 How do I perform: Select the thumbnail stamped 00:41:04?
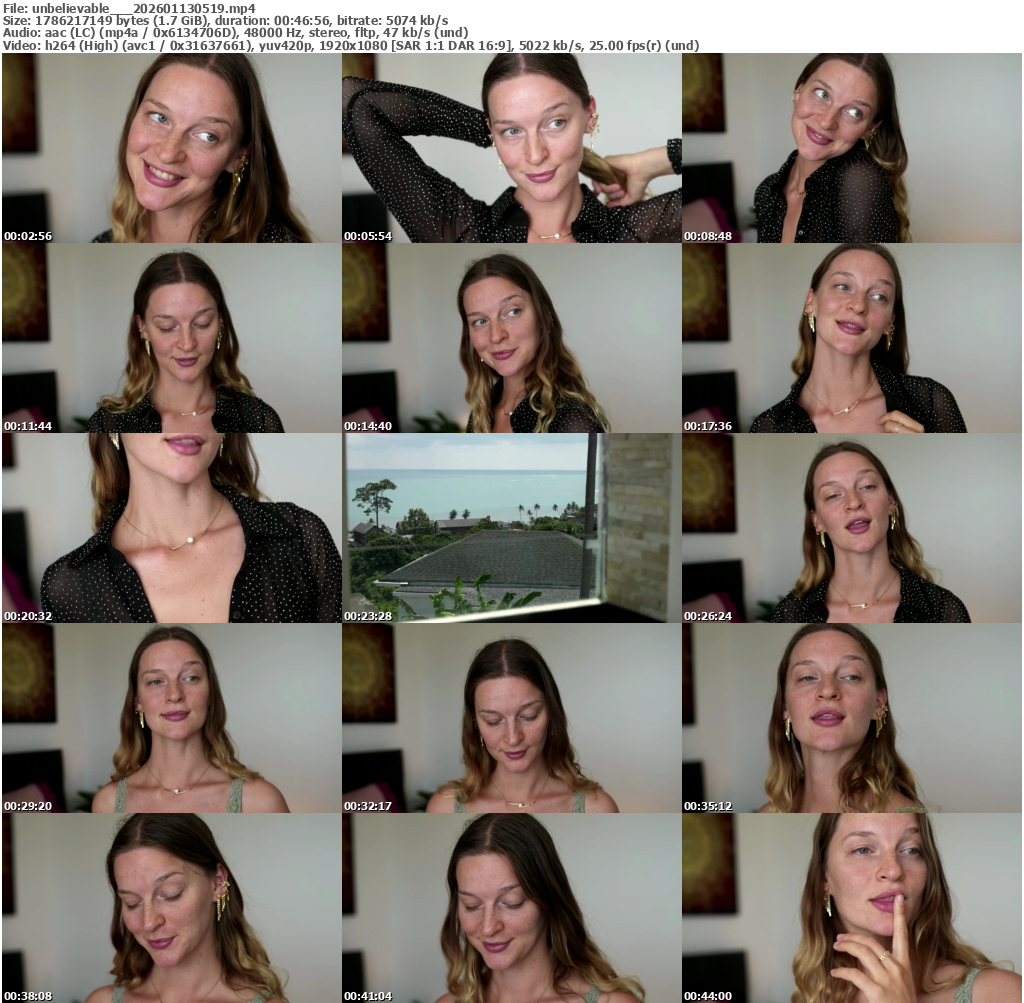512,908
